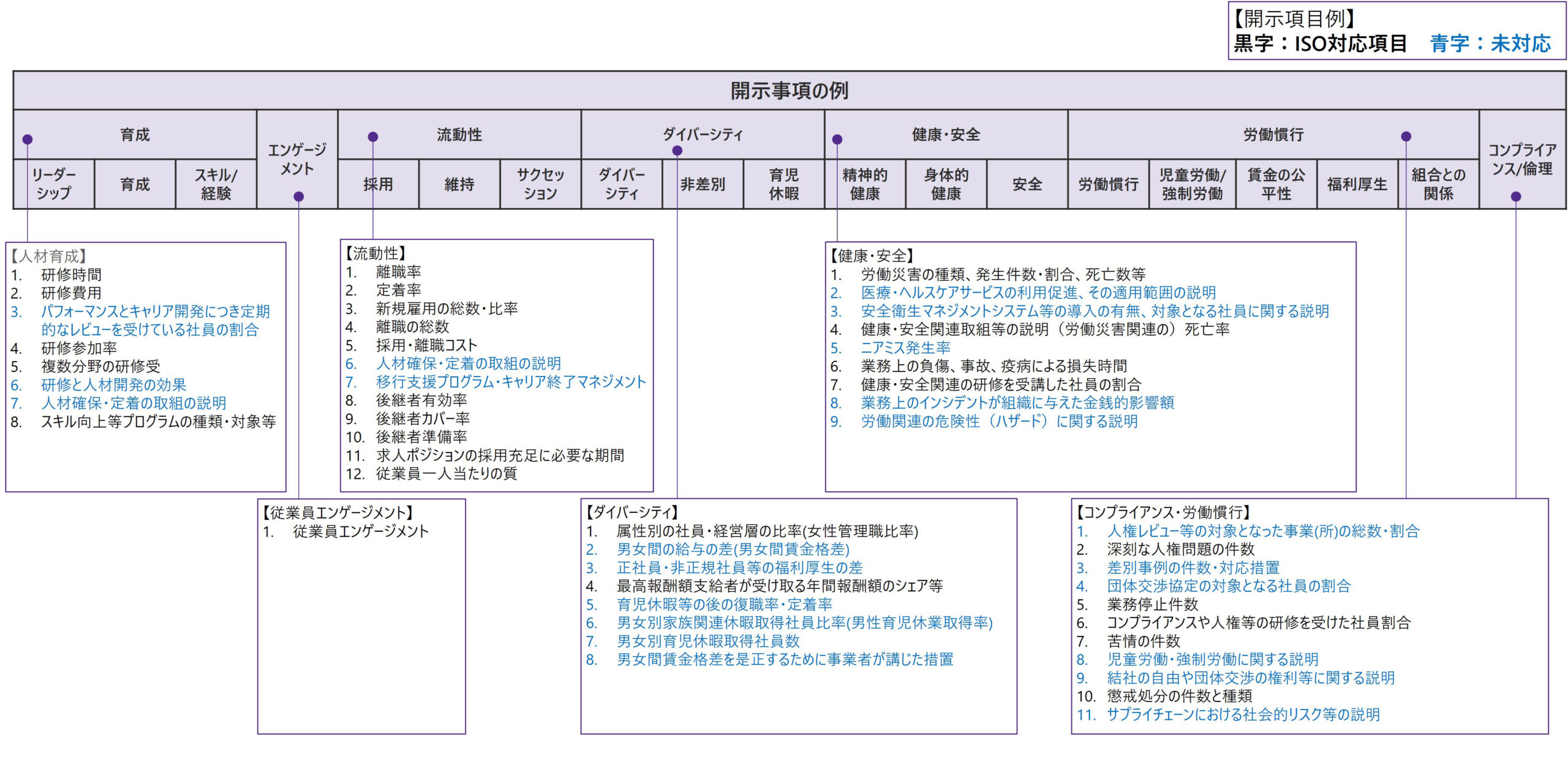Screen dimensions: 1568x775
Task: Click the 賃金の公平性 cell
Action: (1276, 184)
